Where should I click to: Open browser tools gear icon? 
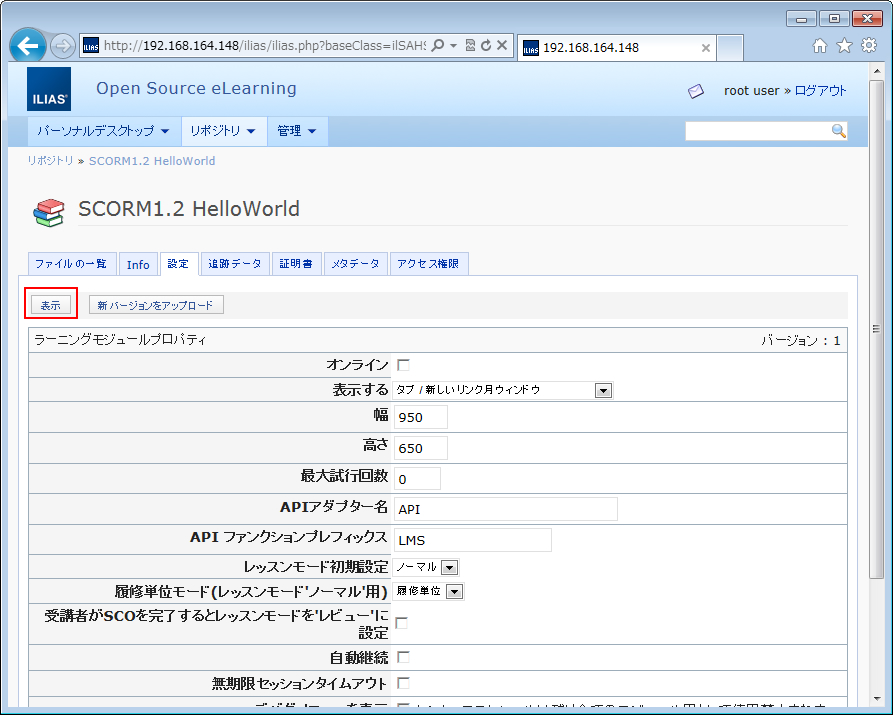[x=868, y=46]
